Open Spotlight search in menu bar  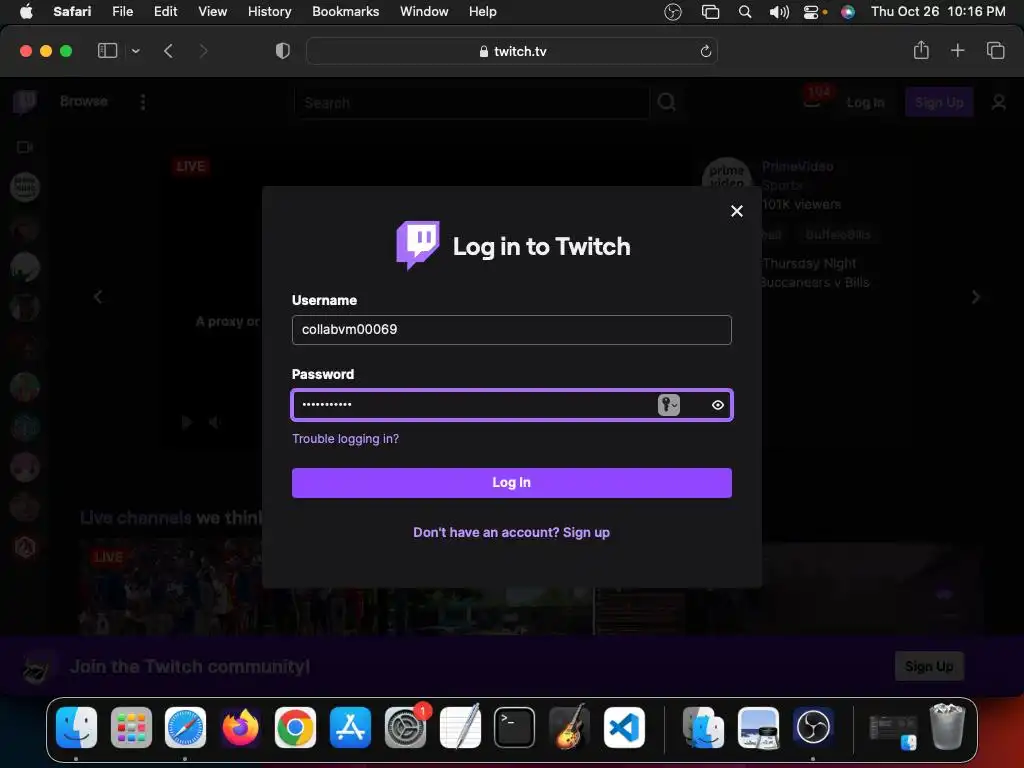coord(744,12)
